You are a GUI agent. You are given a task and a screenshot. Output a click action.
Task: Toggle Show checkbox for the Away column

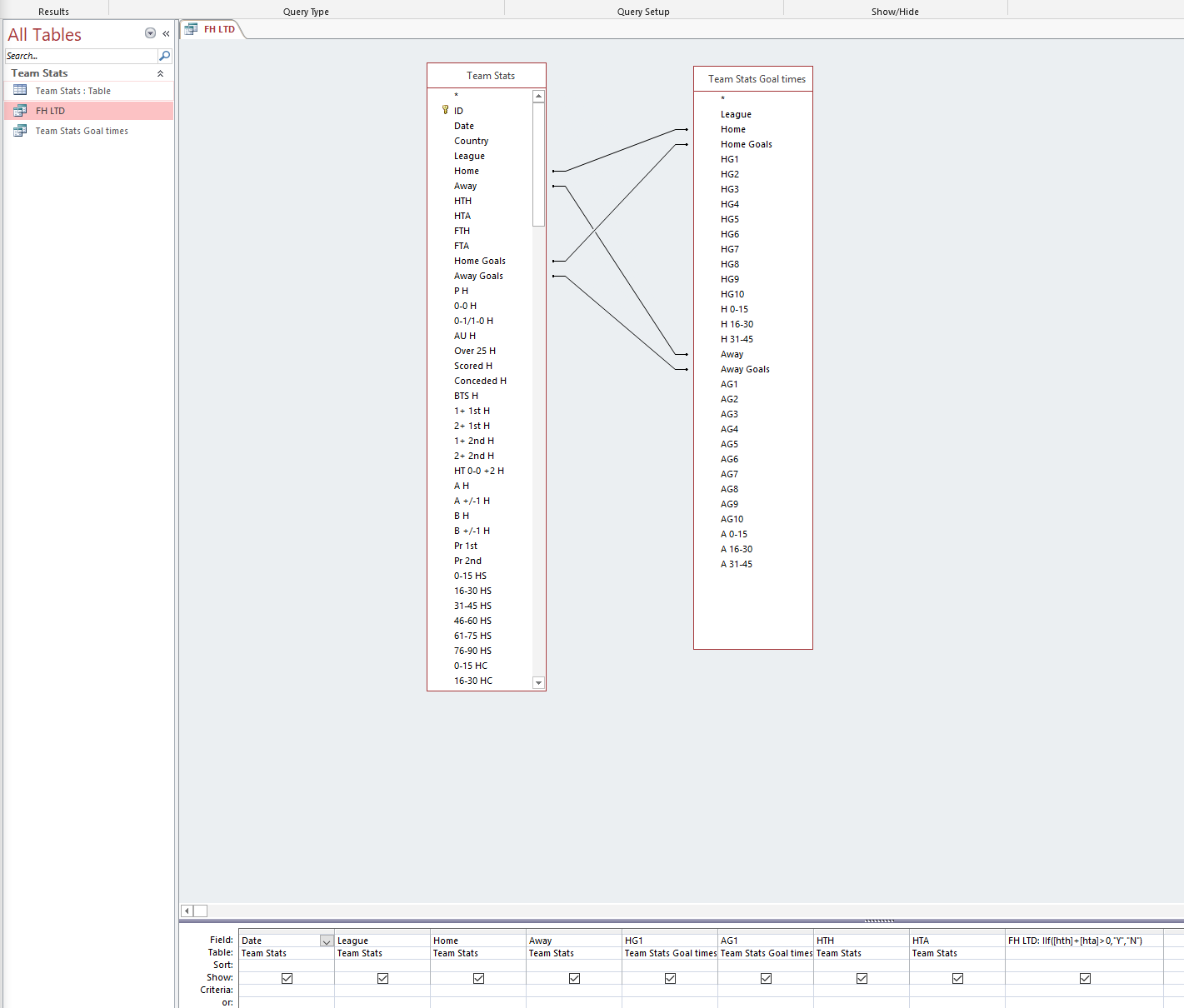pyautogui.click(x=574, y=978)
